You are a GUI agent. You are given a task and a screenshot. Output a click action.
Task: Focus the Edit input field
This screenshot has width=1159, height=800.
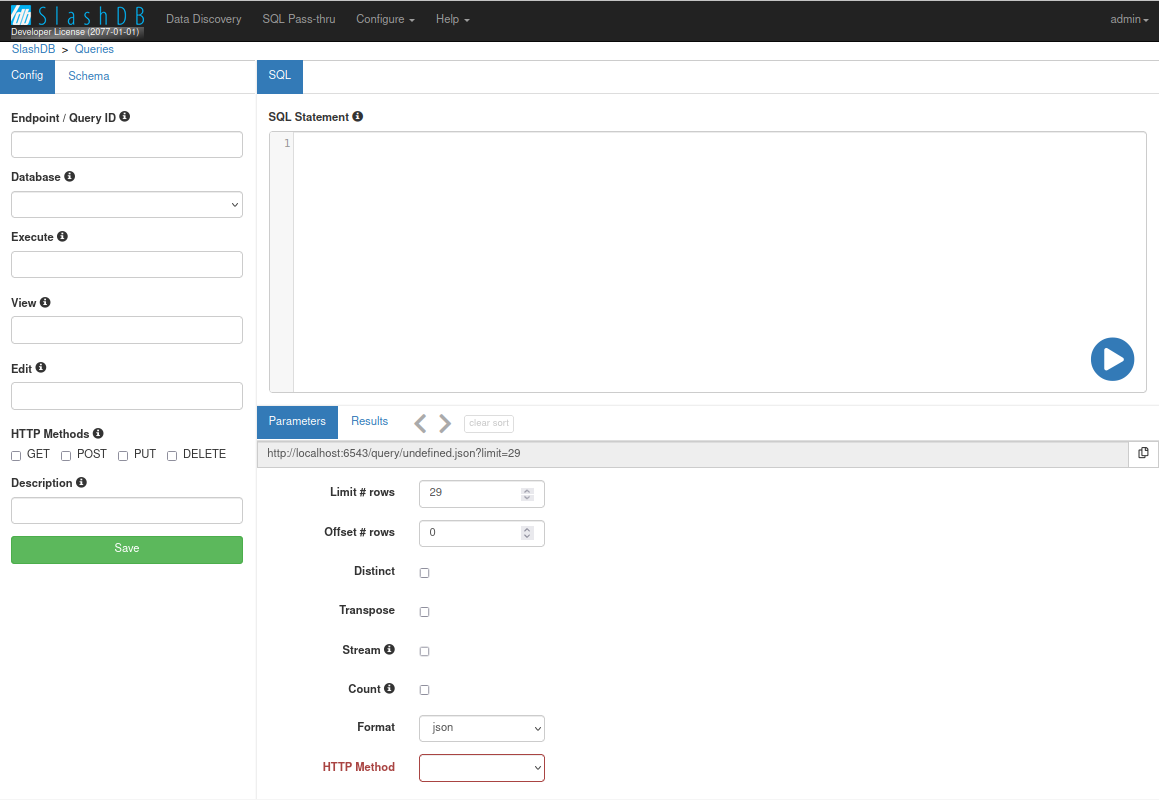click(126, 396)
